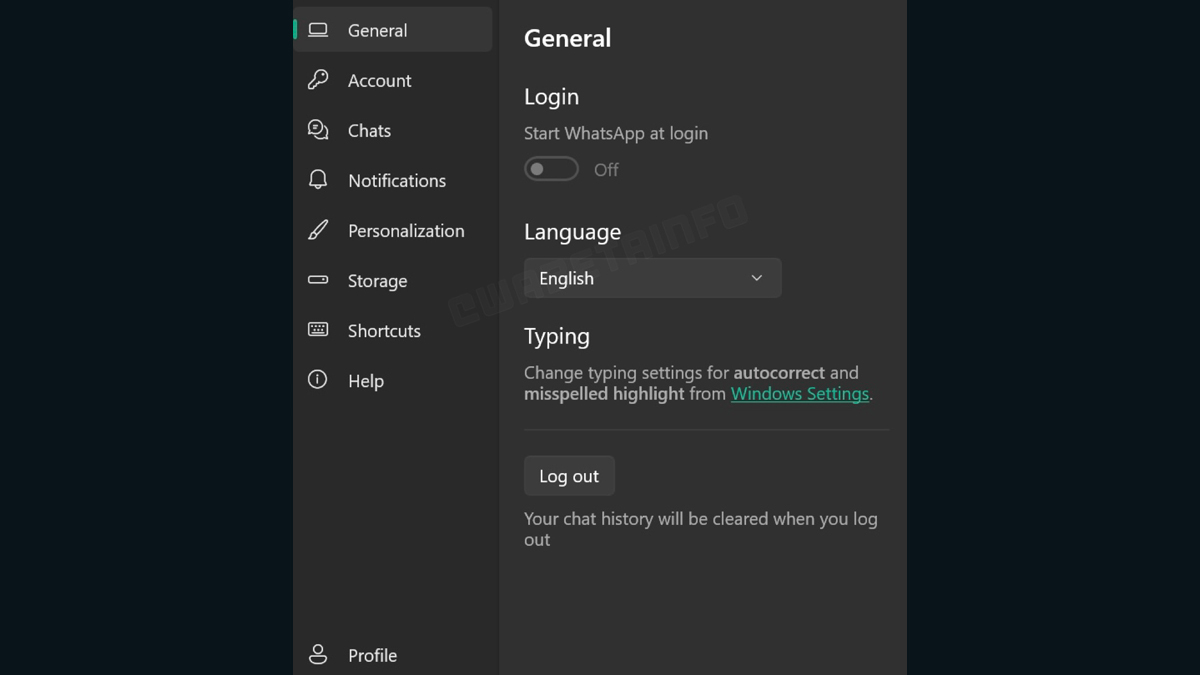Click the Chats bubble icon
This screenshot has height=675, width=1200.
click(318, 130)
